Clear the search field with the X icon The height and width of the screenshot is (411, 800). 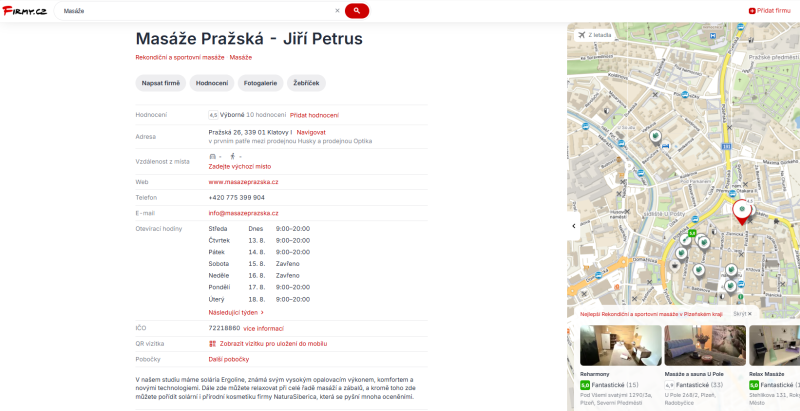click(x=337, y=11)
